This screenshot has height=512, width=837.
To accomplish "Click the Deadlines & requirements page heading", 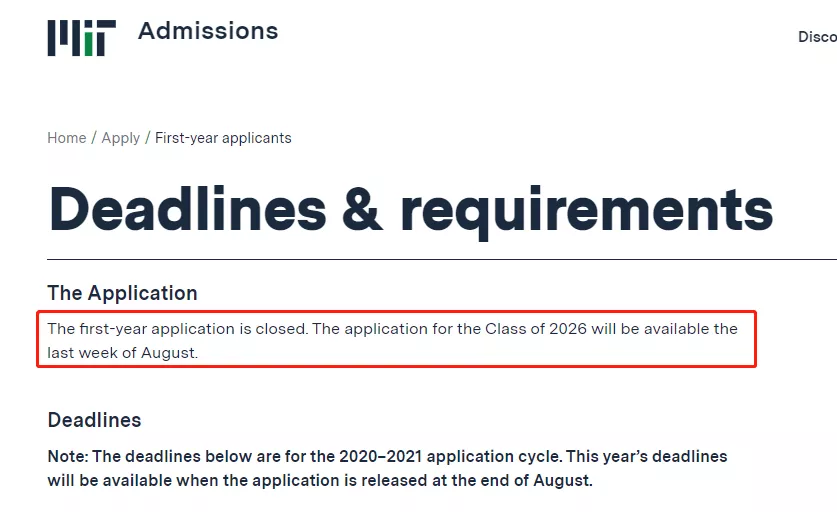I will click(410, 210).
